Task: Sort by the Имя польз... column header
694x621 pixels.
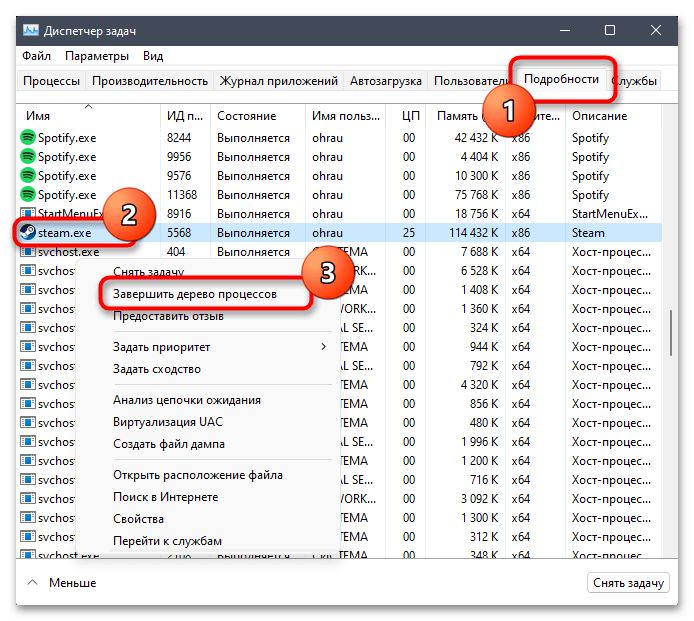Action: pyautogui.click(x=345, y=116)
